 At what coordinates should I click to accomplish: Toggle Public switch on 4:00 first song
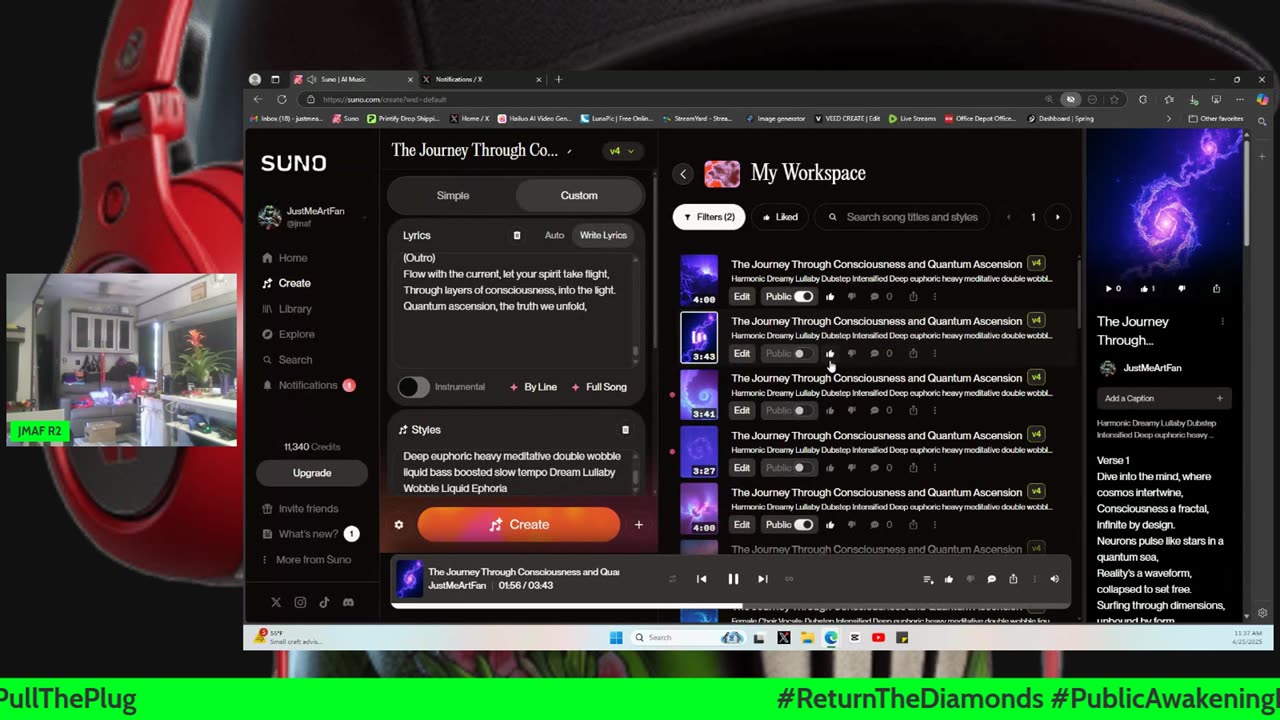pos(803,297)
